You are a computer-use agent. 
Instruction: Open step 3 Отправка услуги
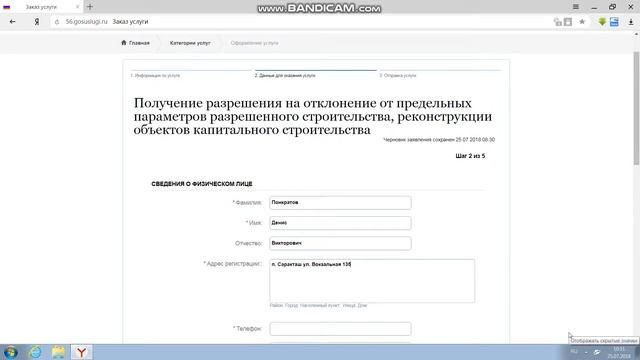click(398, 76)
